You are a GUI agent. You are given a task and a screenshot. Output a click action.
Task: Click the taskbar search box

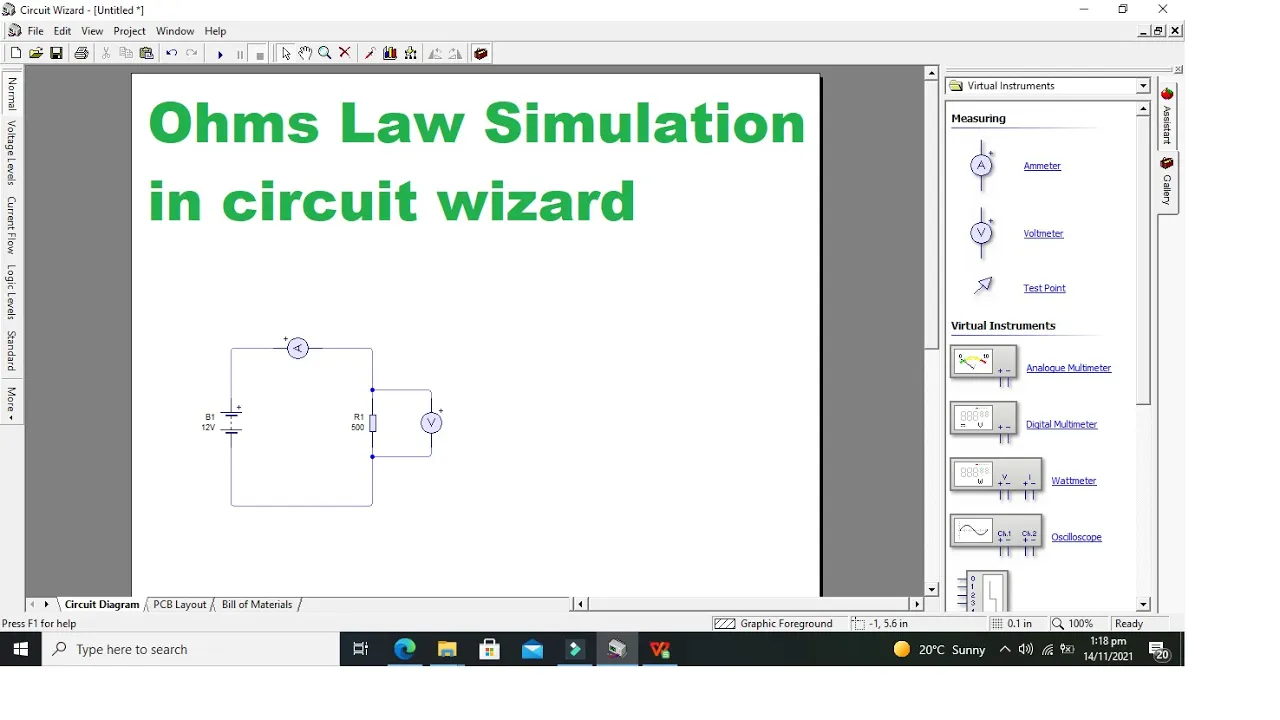pyautogui.click(x=190, y=650)
